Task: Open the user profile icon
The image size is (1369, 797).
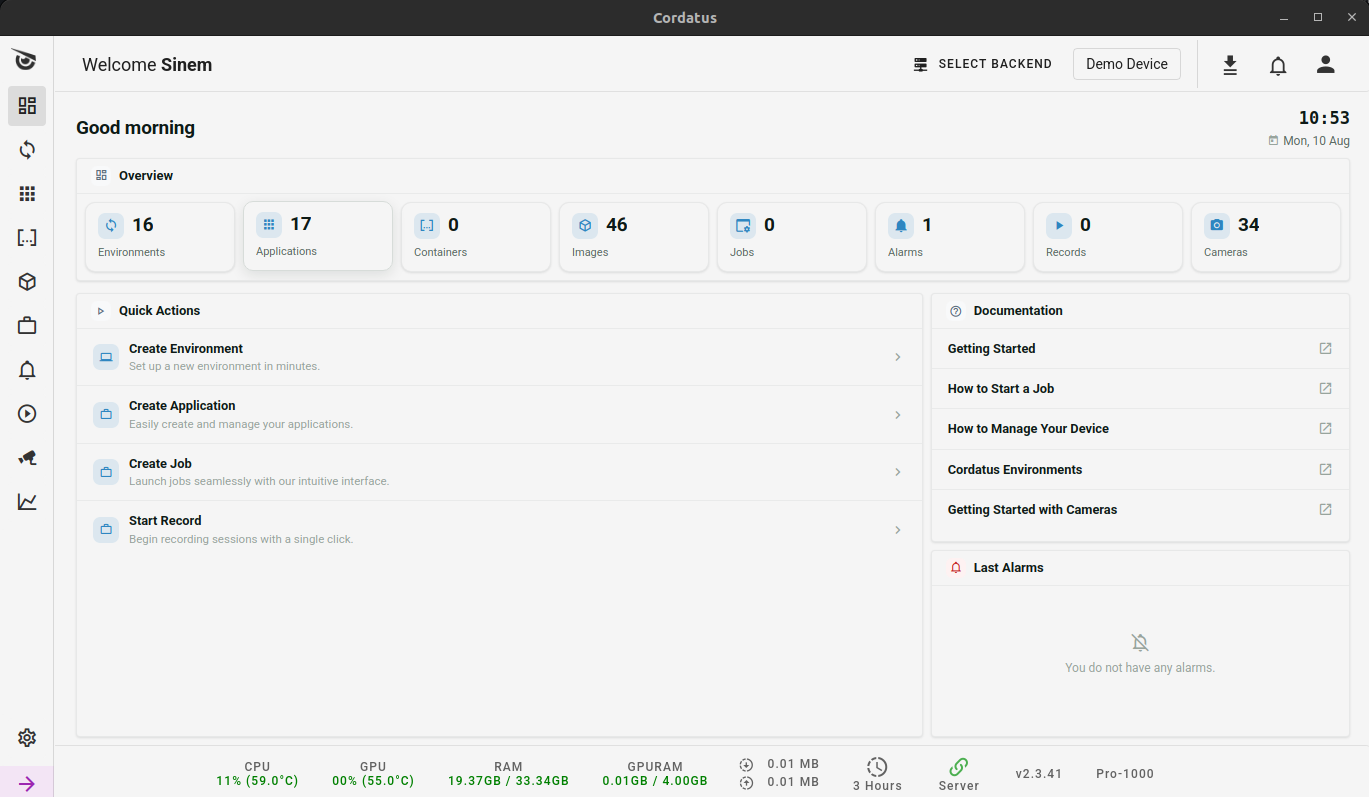Action: 1326,65
